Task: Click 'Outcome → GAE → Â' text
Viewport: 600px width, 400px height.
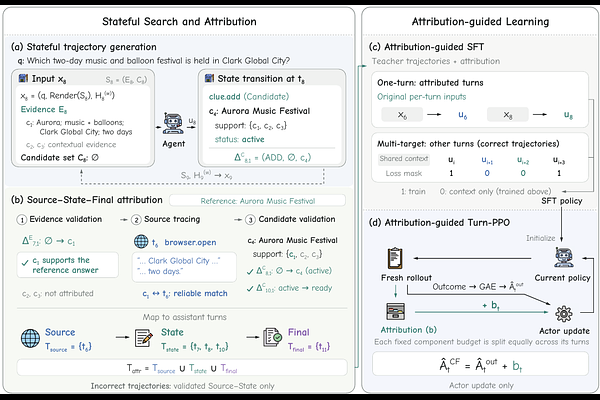Action: tap(478, 287)
